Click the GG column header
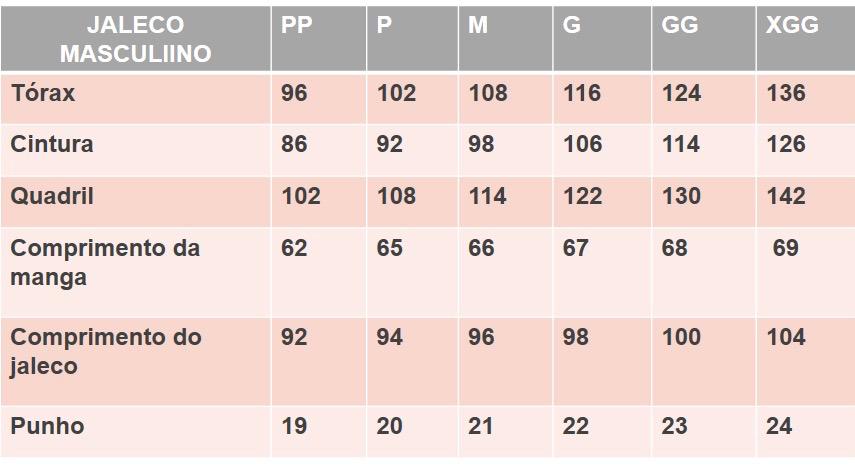 click(679, 25)
